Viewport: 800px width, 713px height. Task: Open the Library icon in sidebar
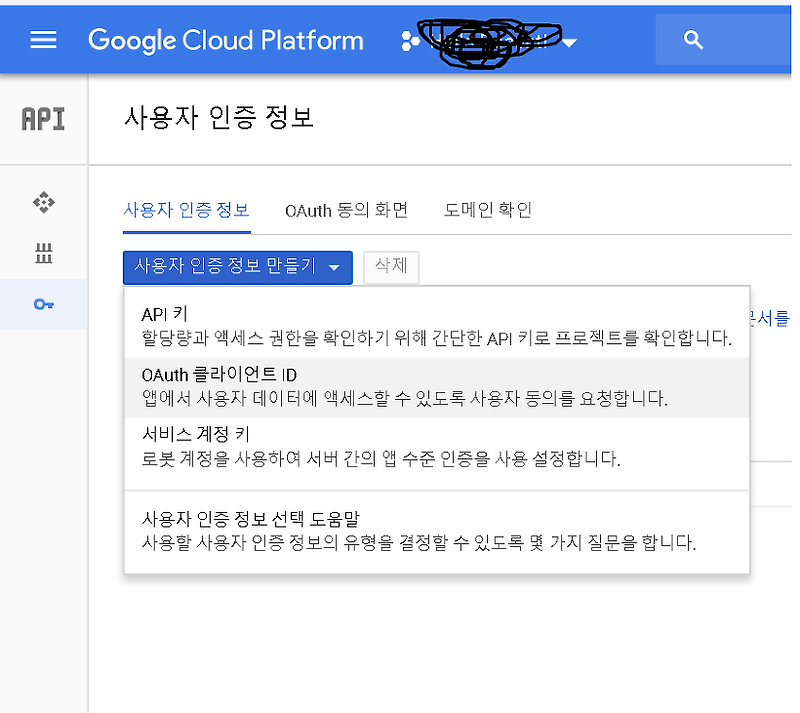(44, 253)
